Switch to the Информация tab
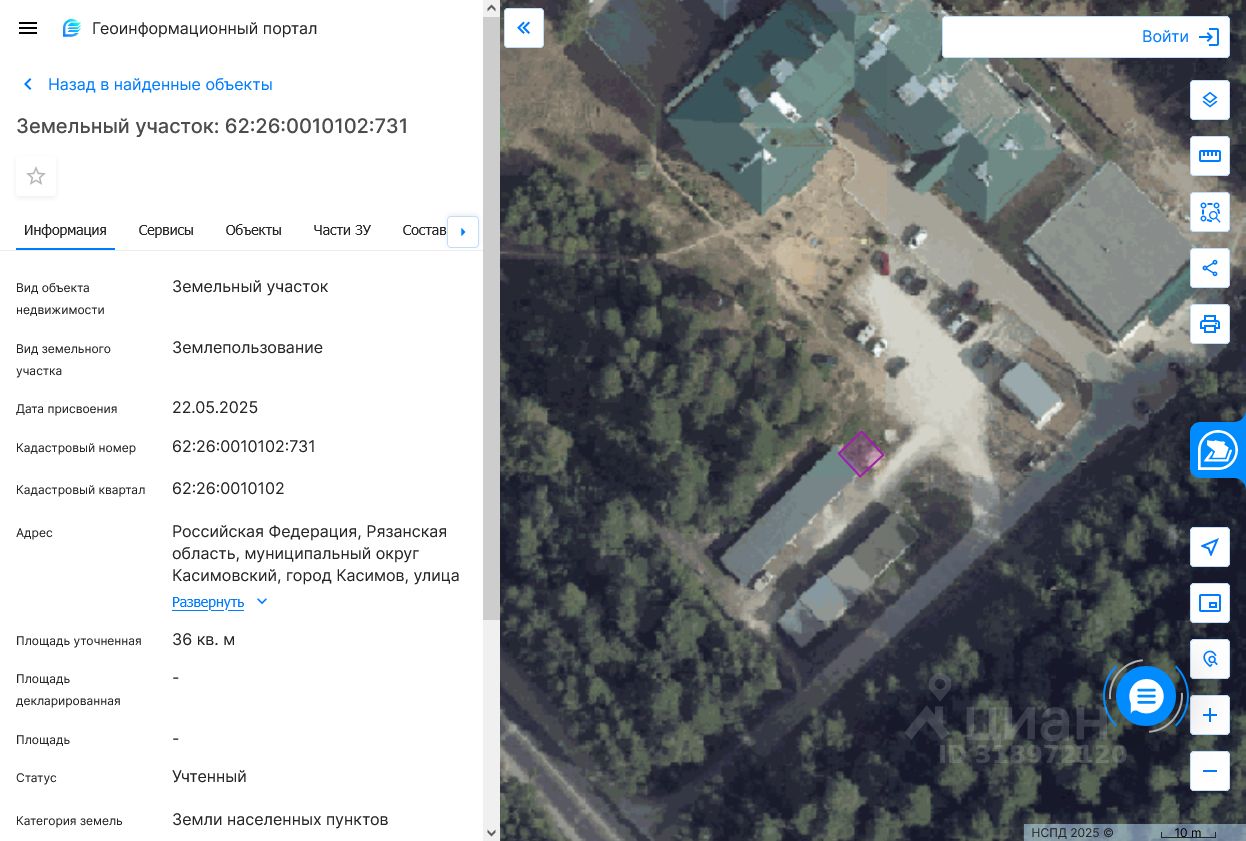 (x=65, y=230)
